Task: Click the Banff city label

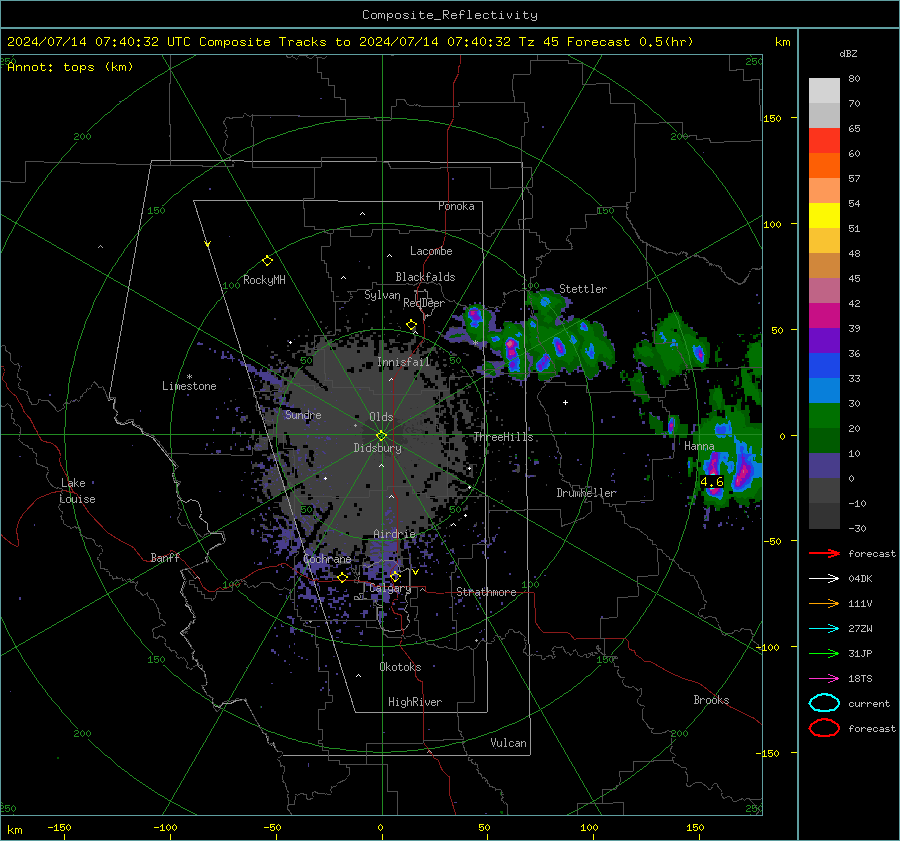Action: tap(165, 557)
